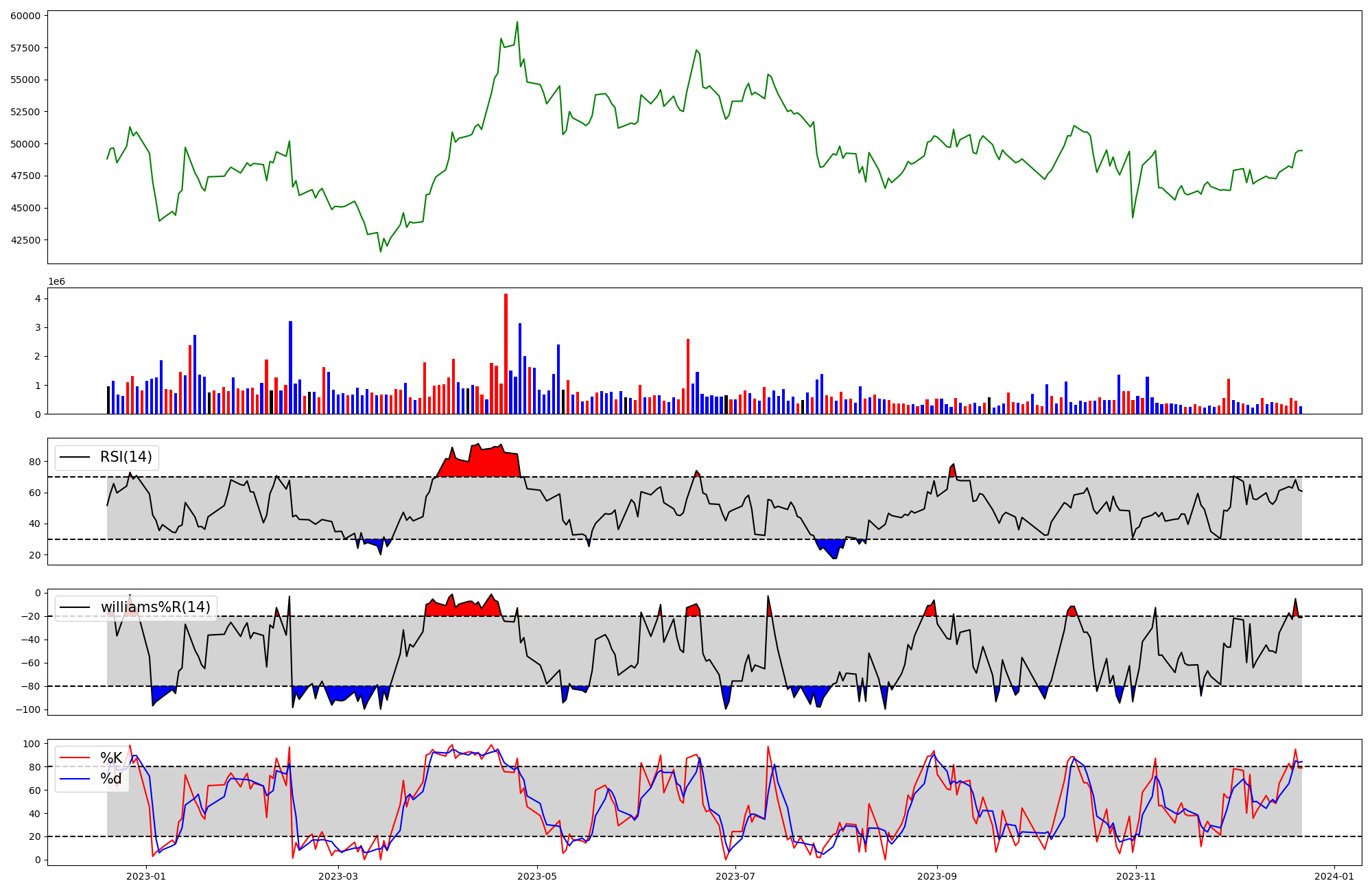Click the 2023-01 x-axis tick label
The height and width of the screenshot is (892, 1372).
[x=146, y=876]
